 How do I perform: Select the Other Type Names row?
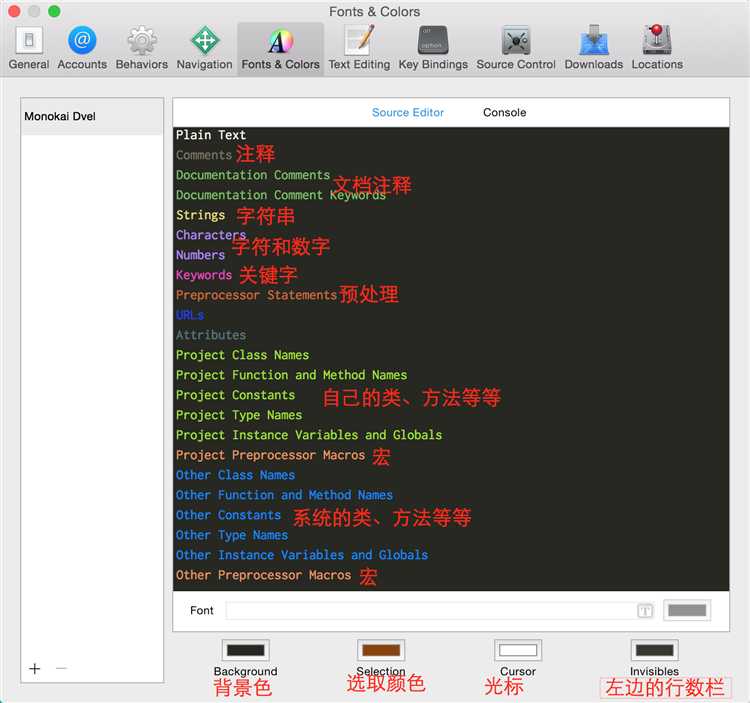pyautogui.click(x=451, y=535)
